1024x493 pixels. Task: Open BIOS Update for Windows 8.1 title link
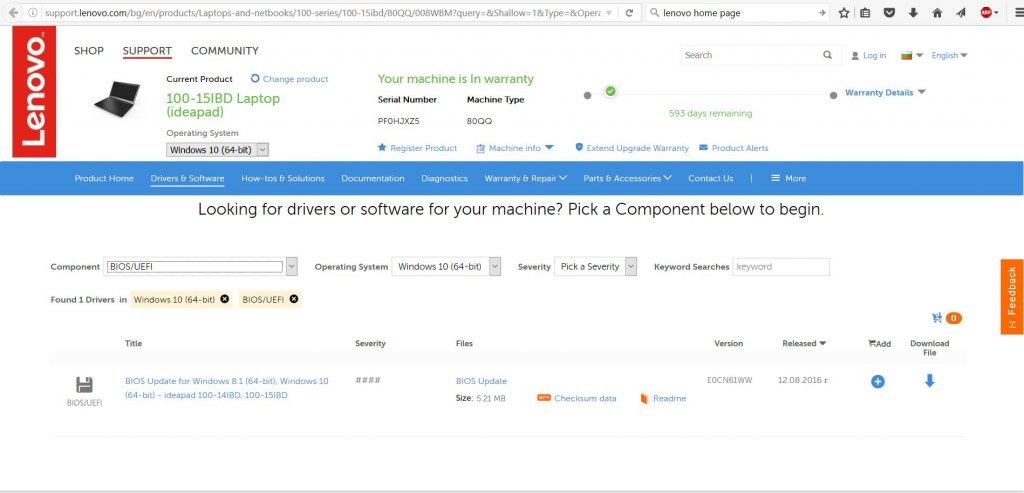227,388
